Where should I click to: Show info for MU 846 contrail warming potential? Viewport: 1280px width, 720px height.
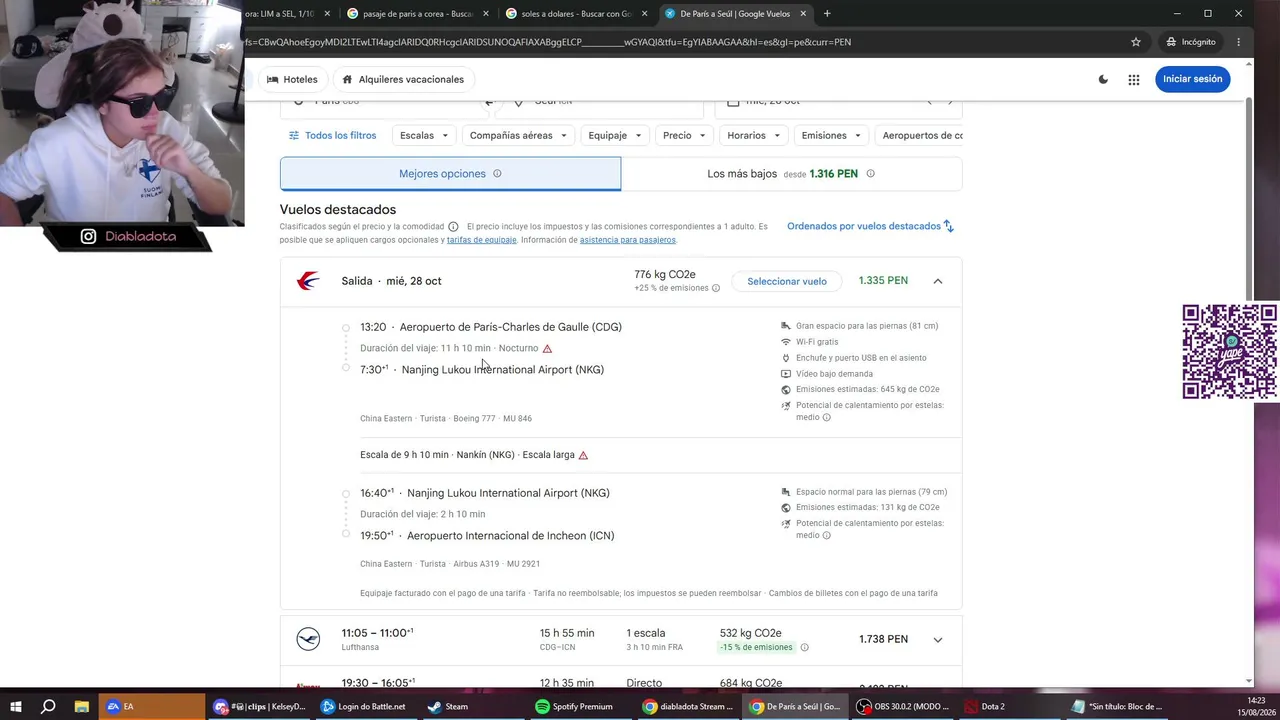point(826,418)
